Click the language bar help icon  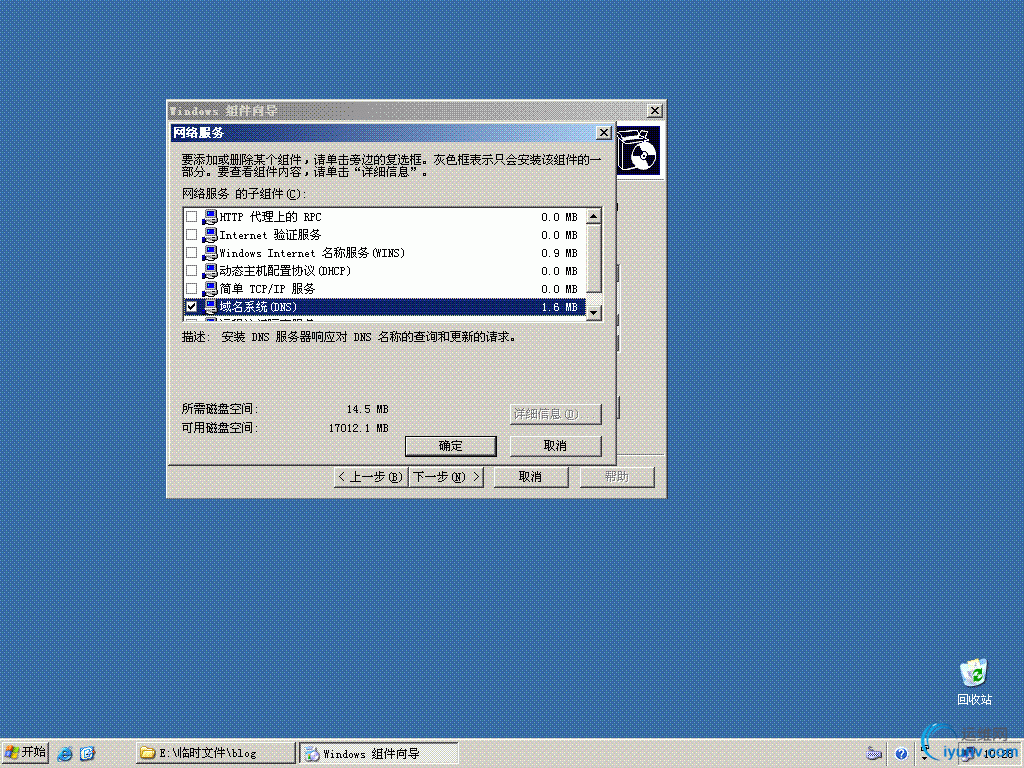pyautogui.click(x=901, y=754)
